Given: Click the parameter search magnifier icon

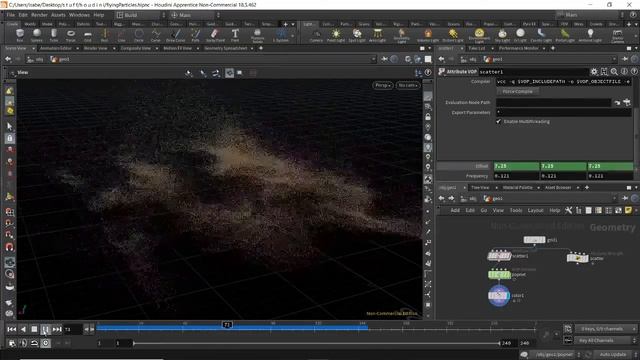Looking at the screenshot, I should pos(614,71).
